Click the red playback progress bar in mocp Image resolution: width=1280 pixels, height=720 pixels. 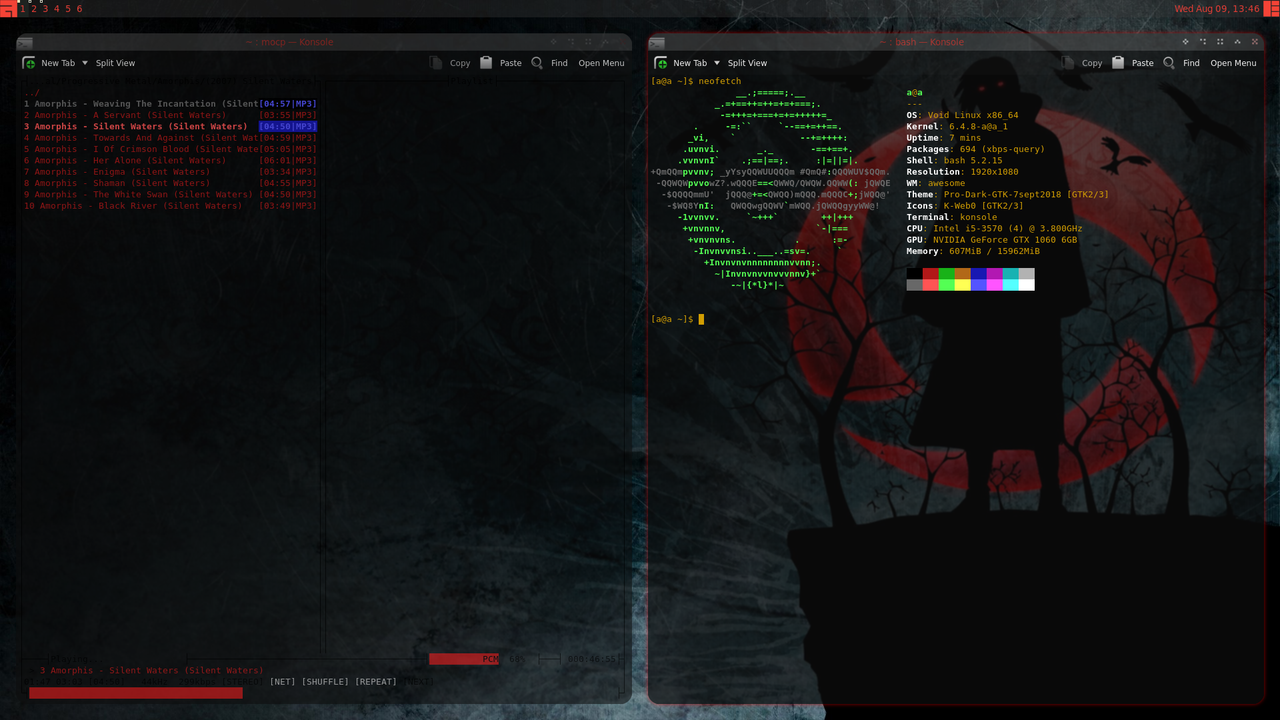[x=136, y=693]
